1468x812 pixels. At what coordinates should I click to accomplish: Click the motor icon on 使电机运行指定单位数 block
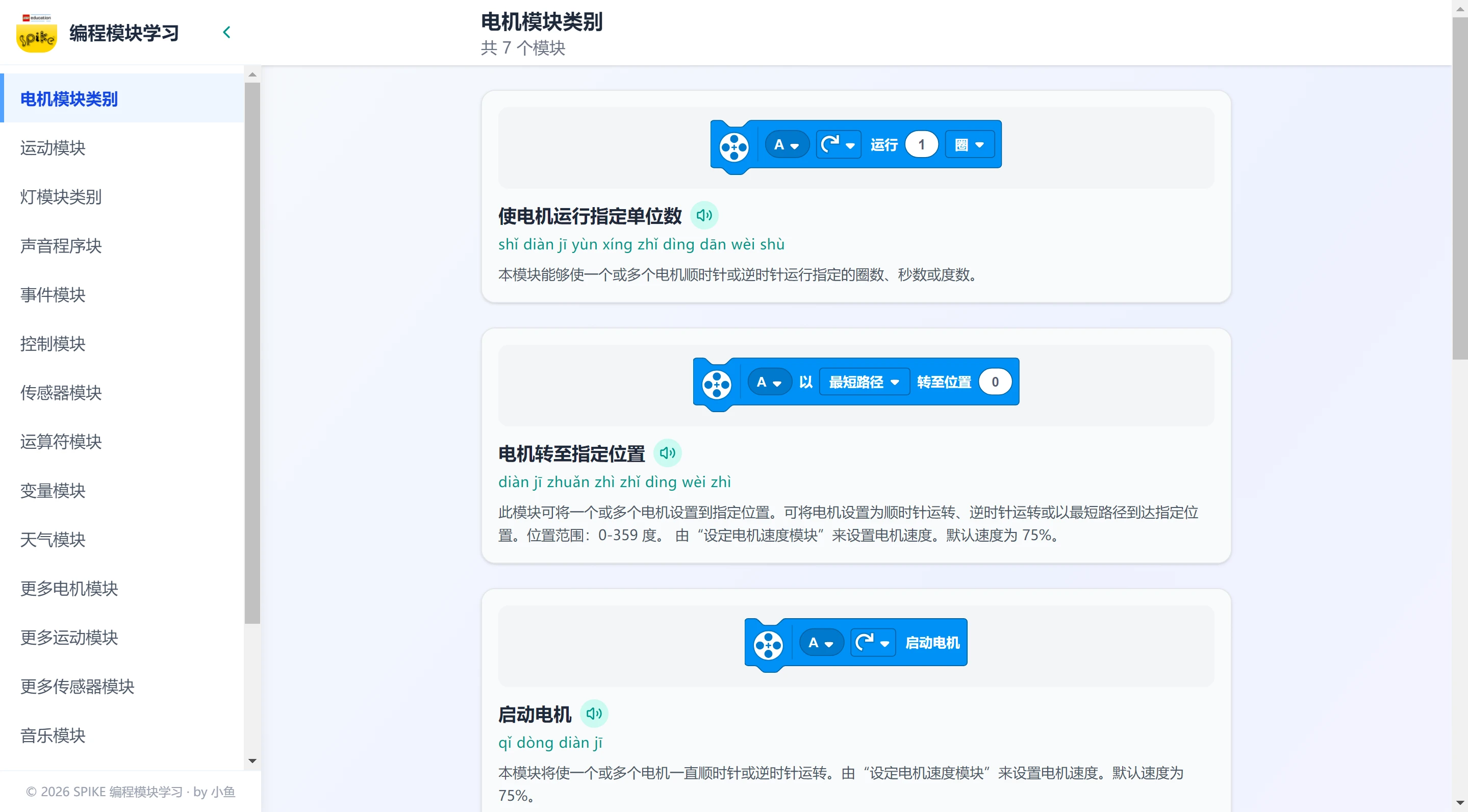[x=734, y=148]
